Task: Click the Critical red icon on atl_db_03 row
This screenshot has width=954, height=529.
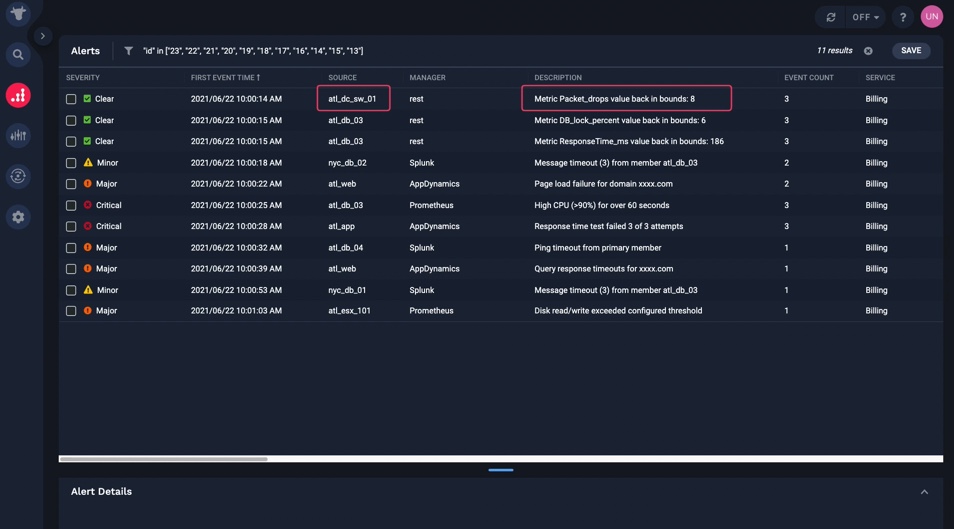Action: coord(88,205)
